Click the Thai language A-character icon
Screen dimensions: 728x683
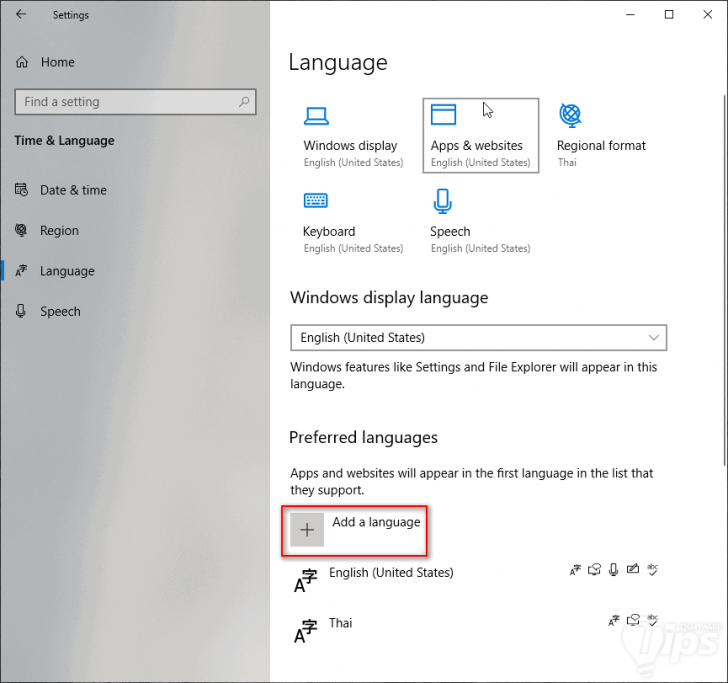click(x=306, y=631)
